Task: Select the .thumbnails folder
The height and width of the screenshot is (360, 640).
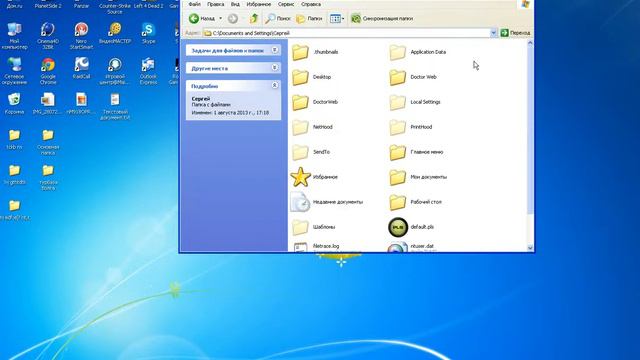Action: [x=315, y=52]
